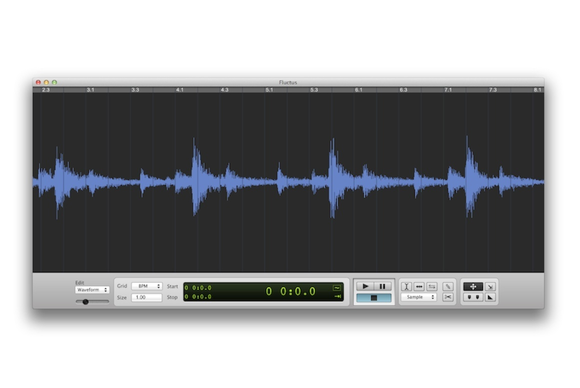Click ruler marker 6.1

pos(358,90)
